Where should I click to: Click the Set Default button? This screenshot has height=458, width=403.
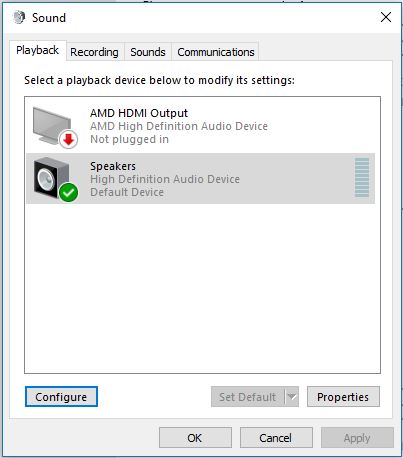coord(248,397)
